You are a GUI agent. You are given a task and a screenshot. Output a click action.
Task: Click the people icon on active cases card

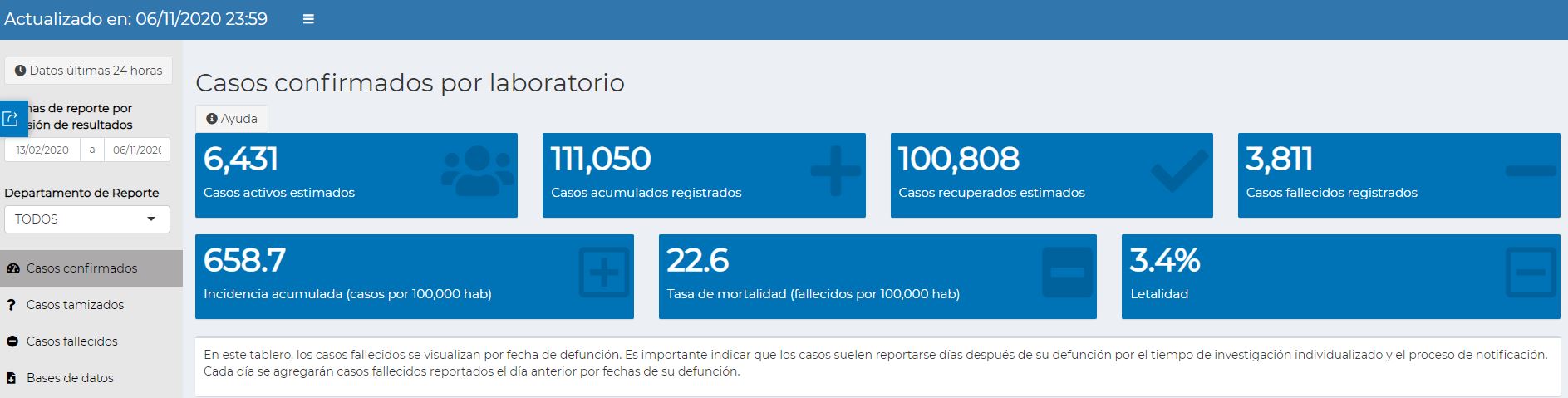pyautogui.click(x=477, y=172)
